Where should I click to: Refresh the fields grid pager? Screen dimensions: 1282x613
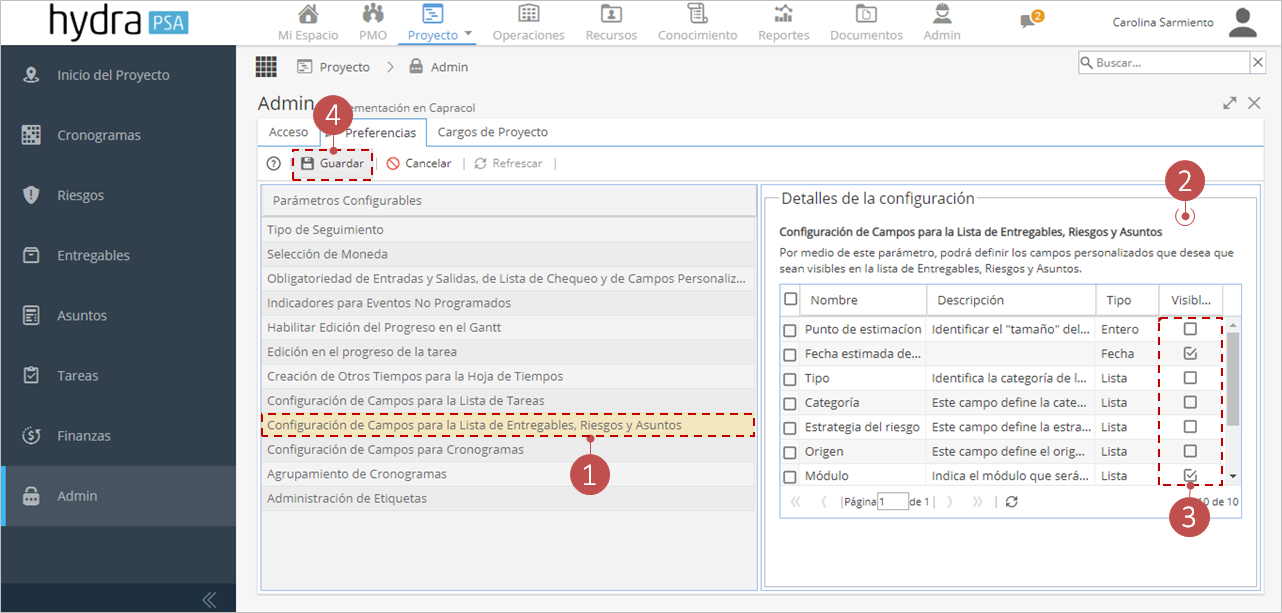pos(1012,502)
